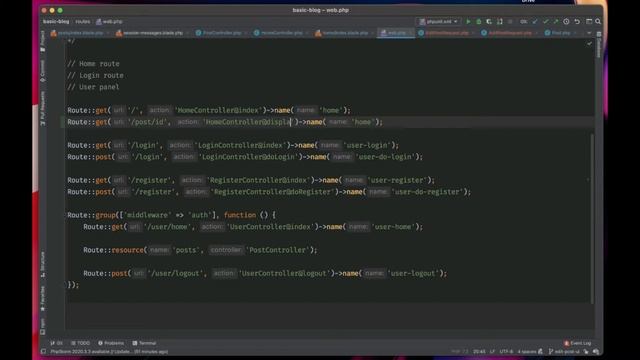Image resolution: width=640 pixels, height=360 pixels.
Task: Click PhpStorm update available notification text
Action: click(x=109, y=351)
